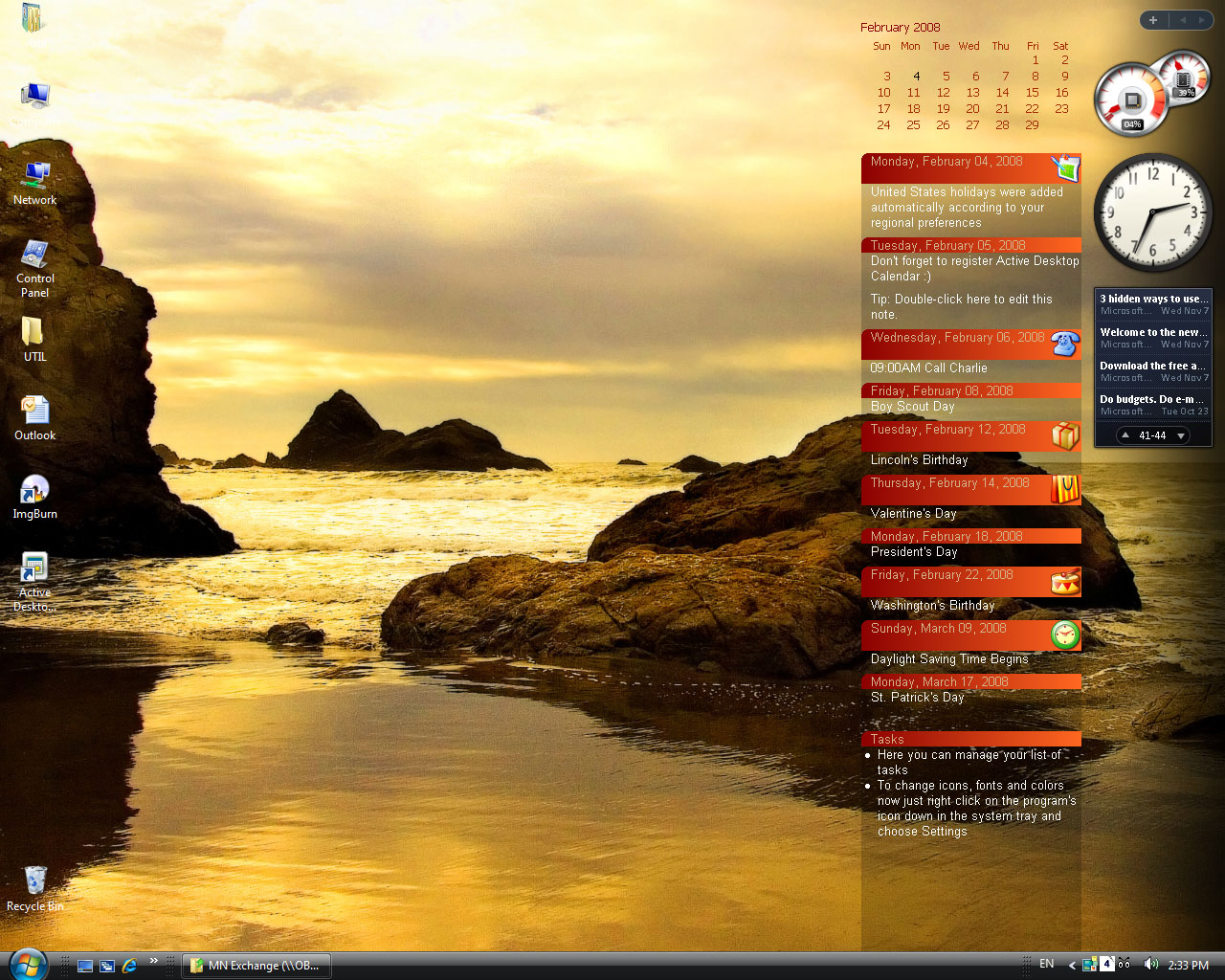Screen dimensions: 1225x980
Task: Open the 'Welcome to the new...' feed headline
Action: click(x=1153, y=332)
